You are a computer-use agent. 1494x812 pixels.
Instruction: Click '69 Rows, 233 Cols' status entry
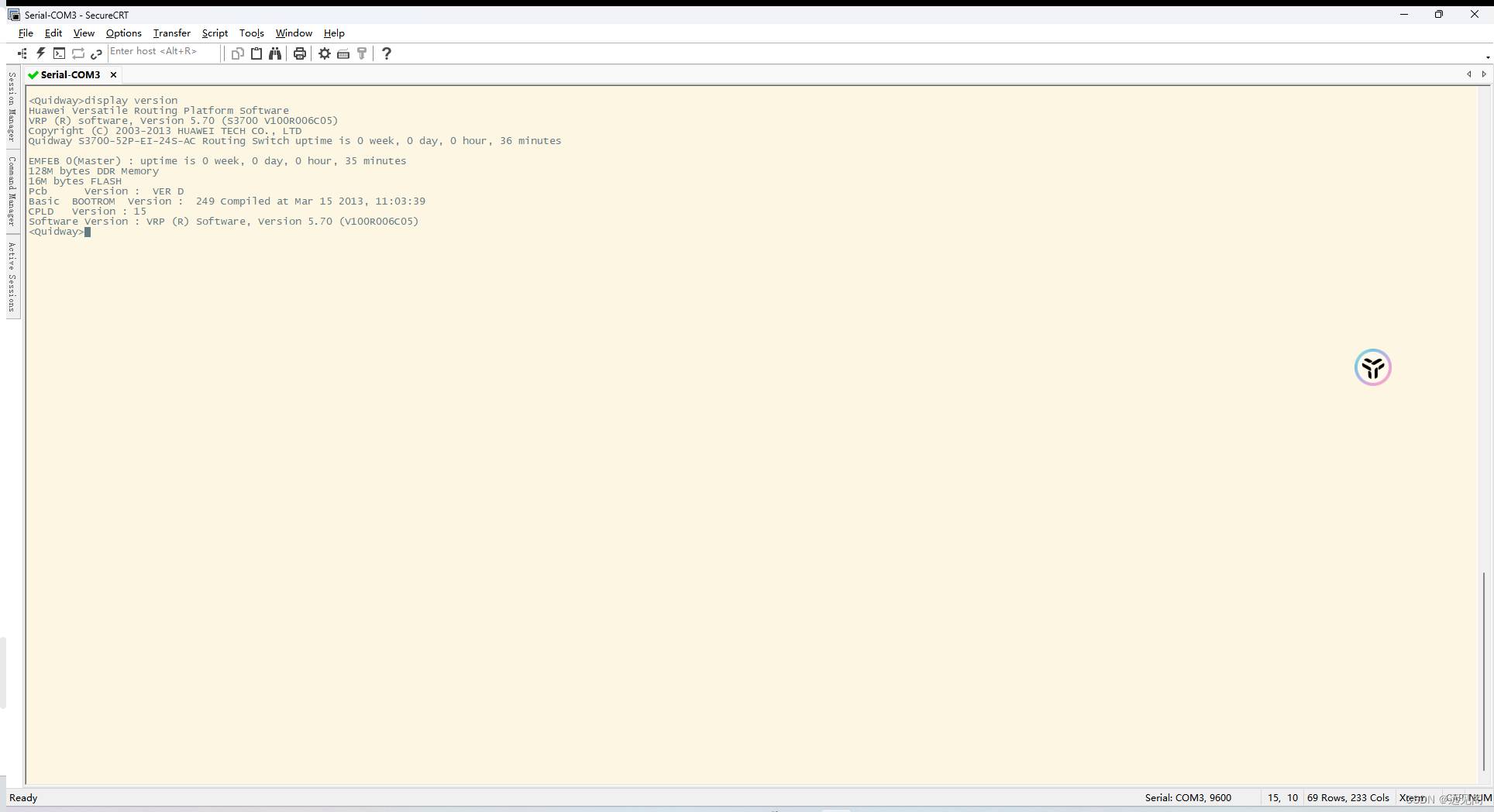pos(1348,798)
